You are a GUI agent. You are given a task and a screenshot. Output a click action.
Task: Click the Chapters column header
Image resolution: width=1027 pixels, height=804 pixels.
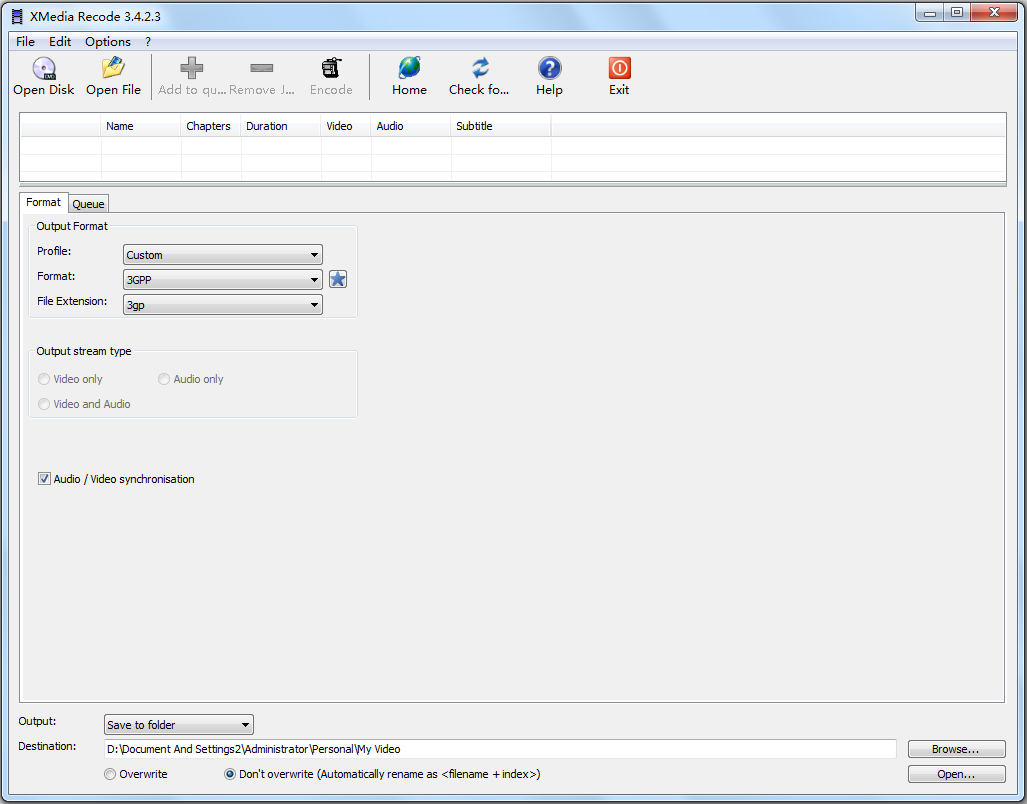pos(210,126)
